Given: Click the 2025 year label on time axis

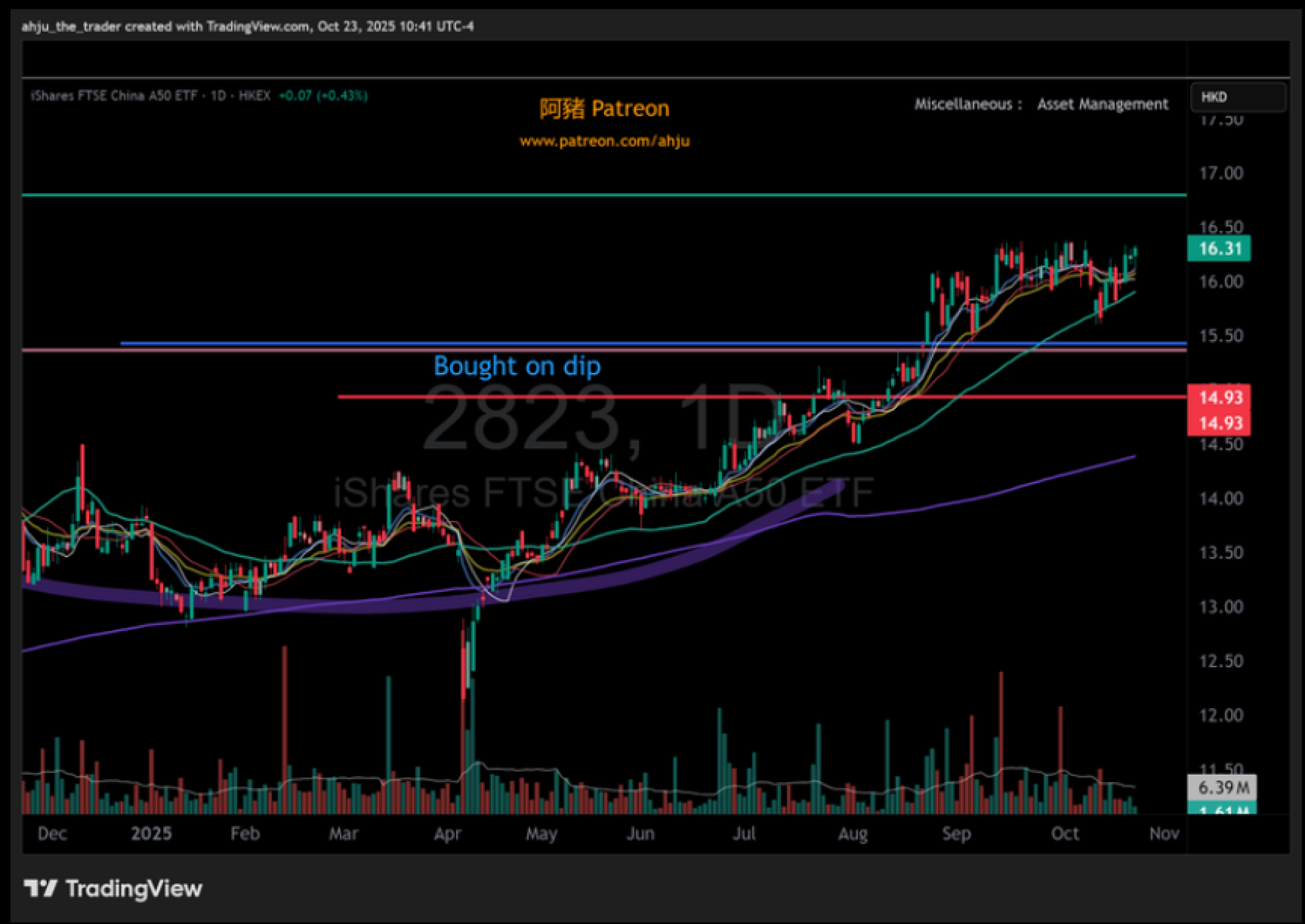Looking at the screenshot, I should click(x=151, y=834).
